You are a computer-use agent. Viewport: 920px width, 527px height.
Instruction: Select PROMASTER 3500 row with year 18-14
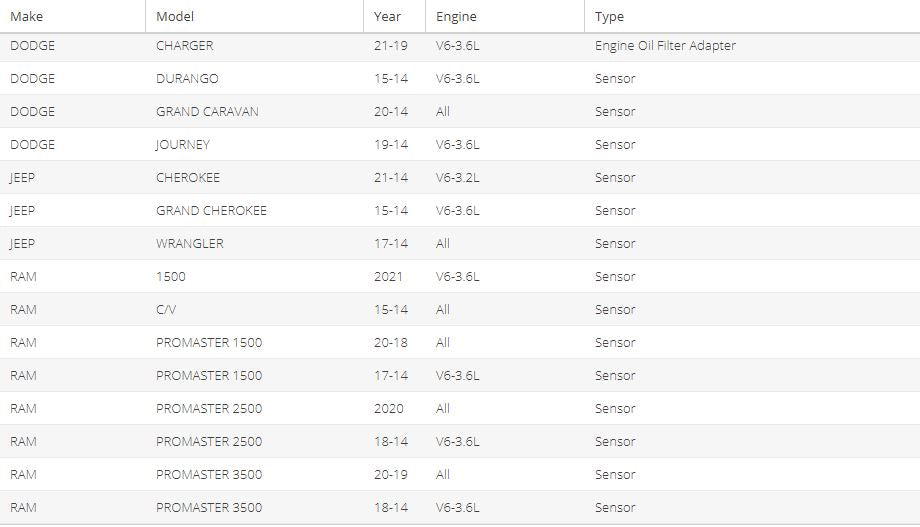(460, 507)
